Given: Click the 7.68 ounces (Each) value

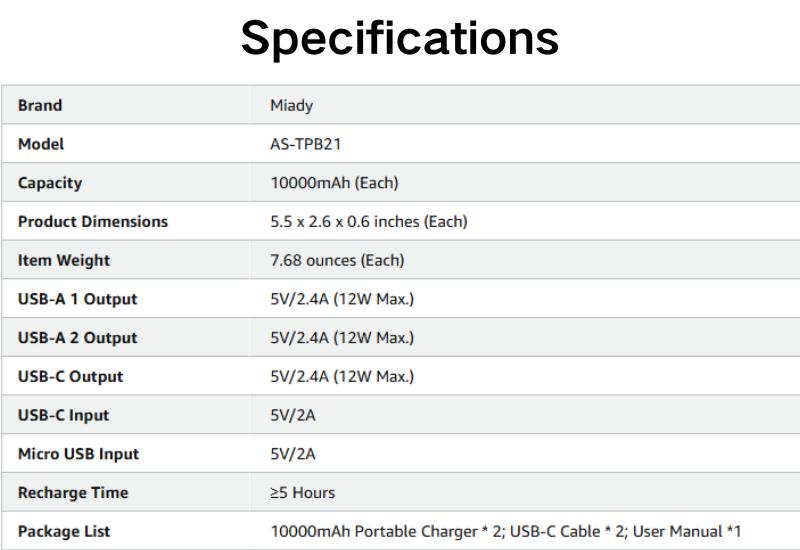Looking at the screenshot, I should pos(337,260).
